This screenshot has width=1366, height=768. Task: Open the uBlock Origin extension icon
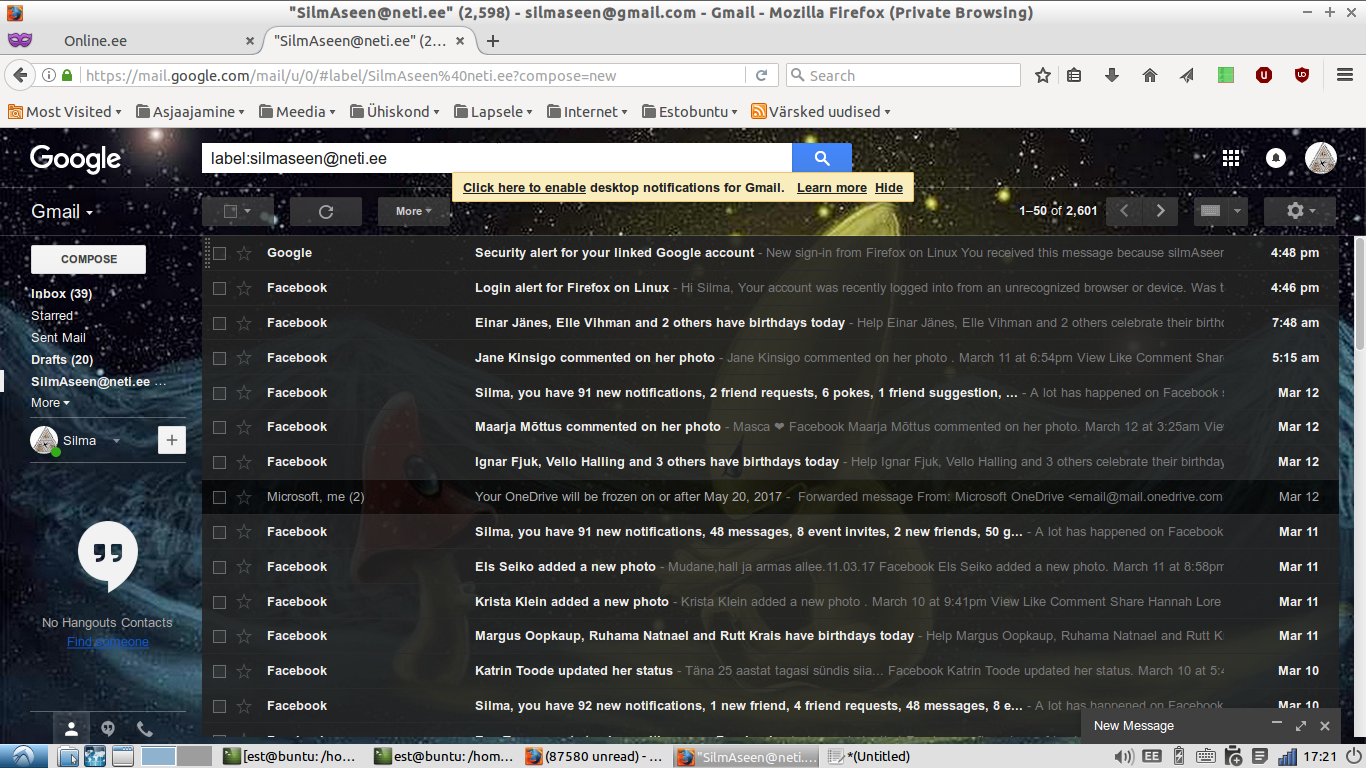point(1302,75)
